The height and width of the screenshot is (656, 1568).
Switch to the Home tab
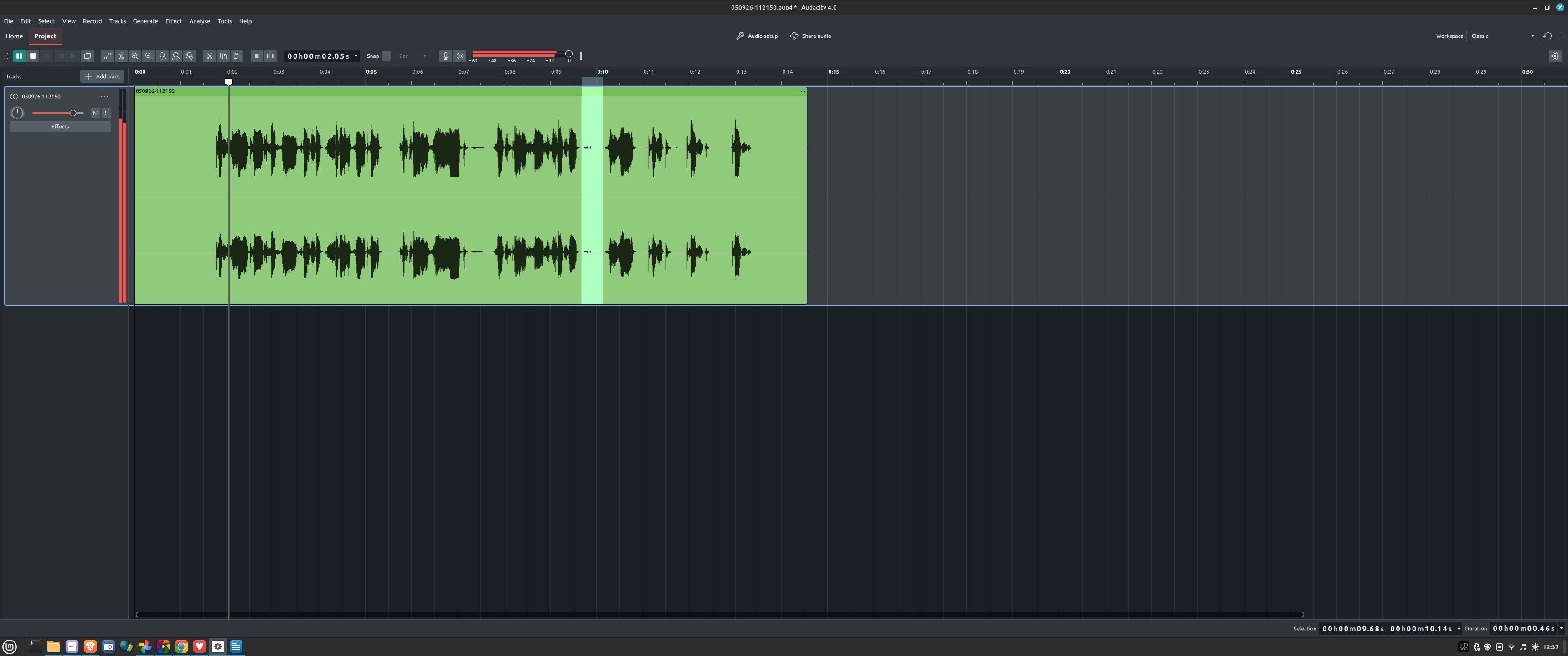[x=14, y=36]
